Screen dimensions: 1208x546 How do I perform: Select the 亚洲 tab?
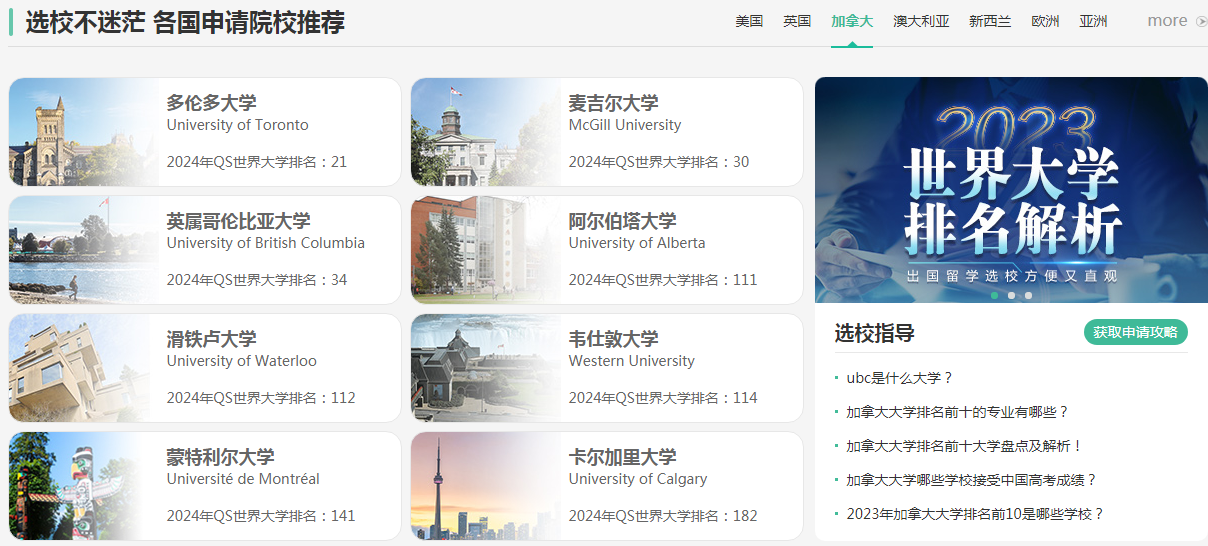point(1093,21)
